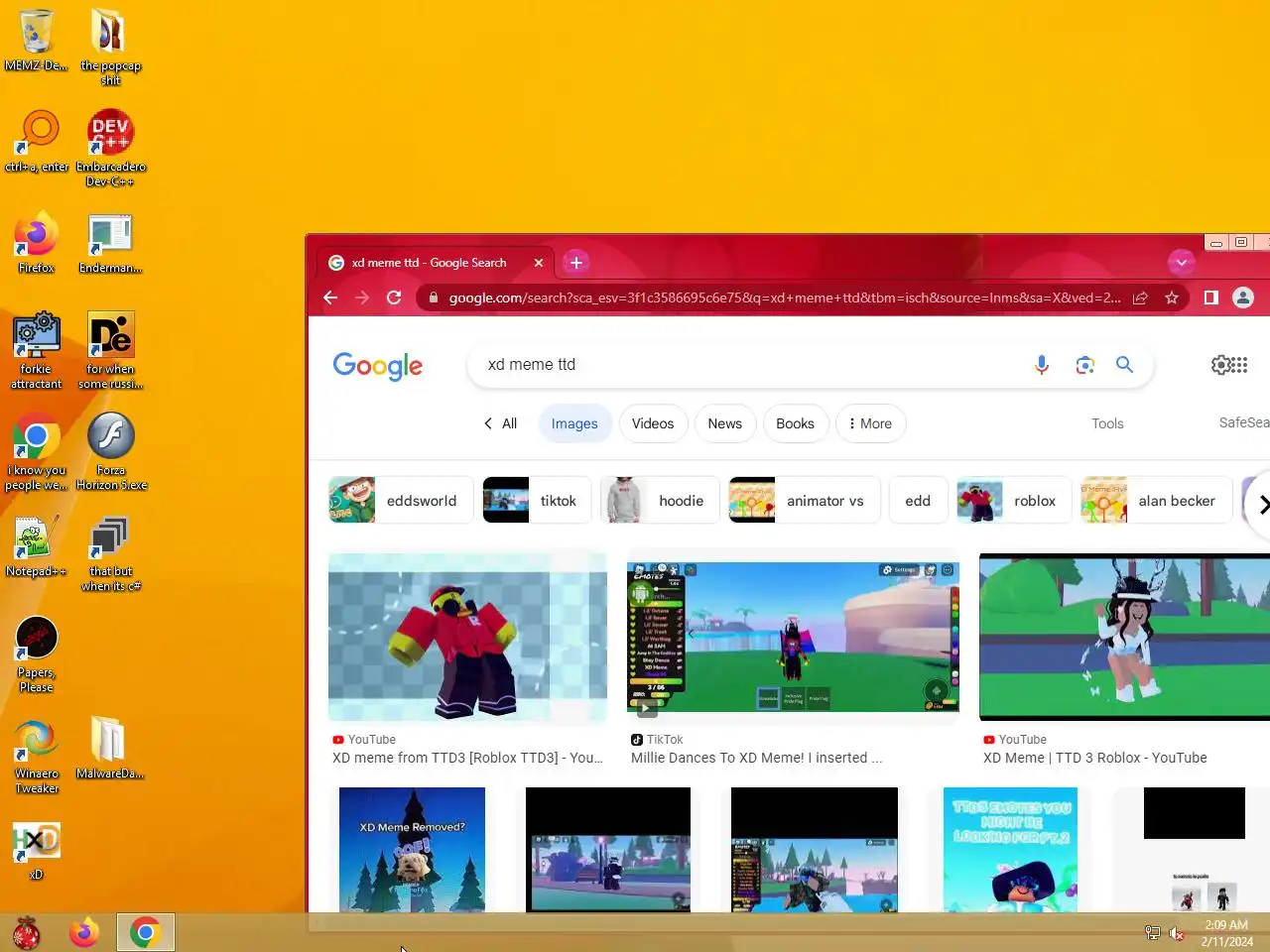Launch Notepad++ desktop shortcut
Image resolution: width=1270 pixels, height=952 pixels.
pyautogui.click(x=36, y=545)
